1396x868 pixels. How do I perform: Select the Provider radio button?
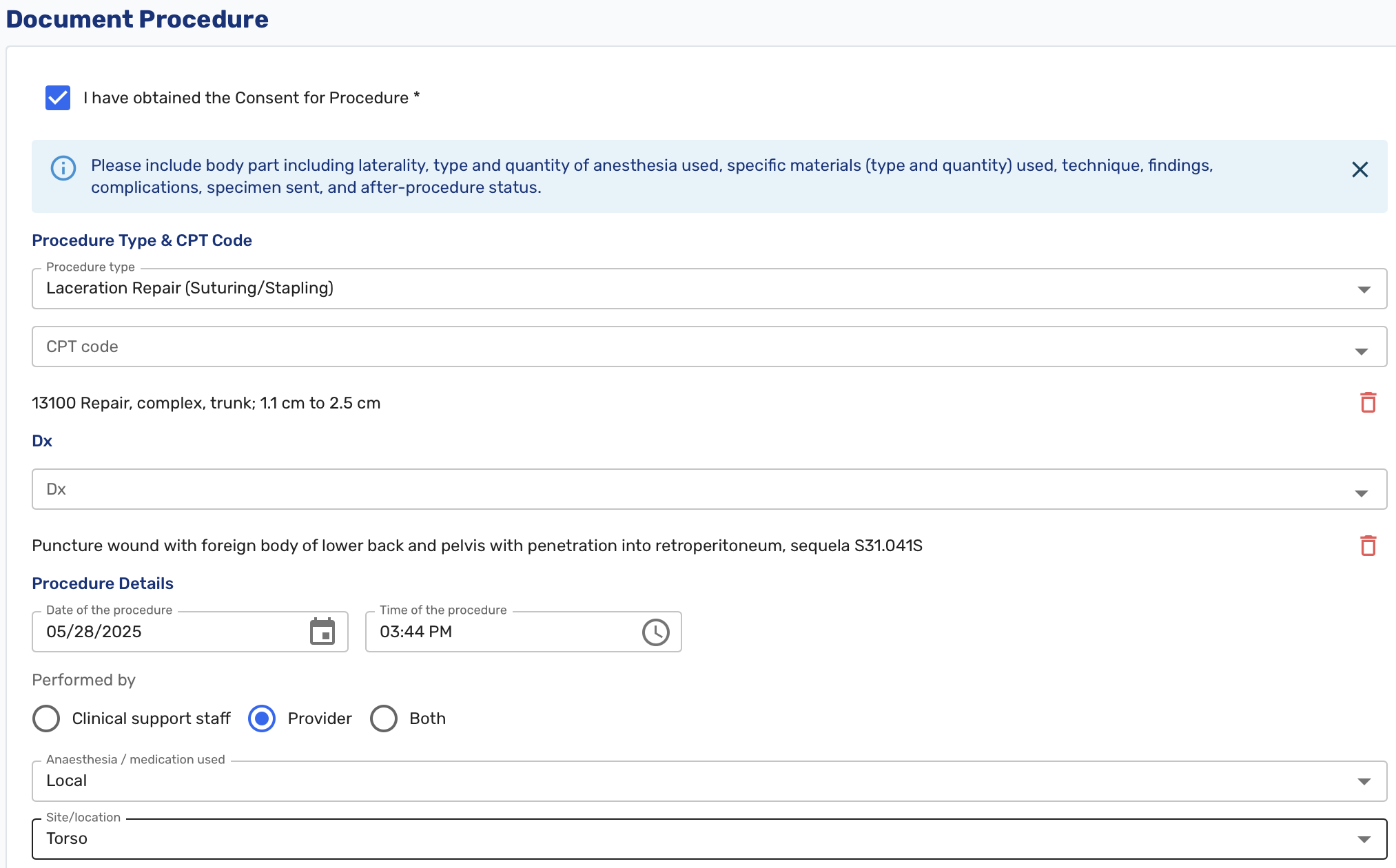tap(262, 719)
